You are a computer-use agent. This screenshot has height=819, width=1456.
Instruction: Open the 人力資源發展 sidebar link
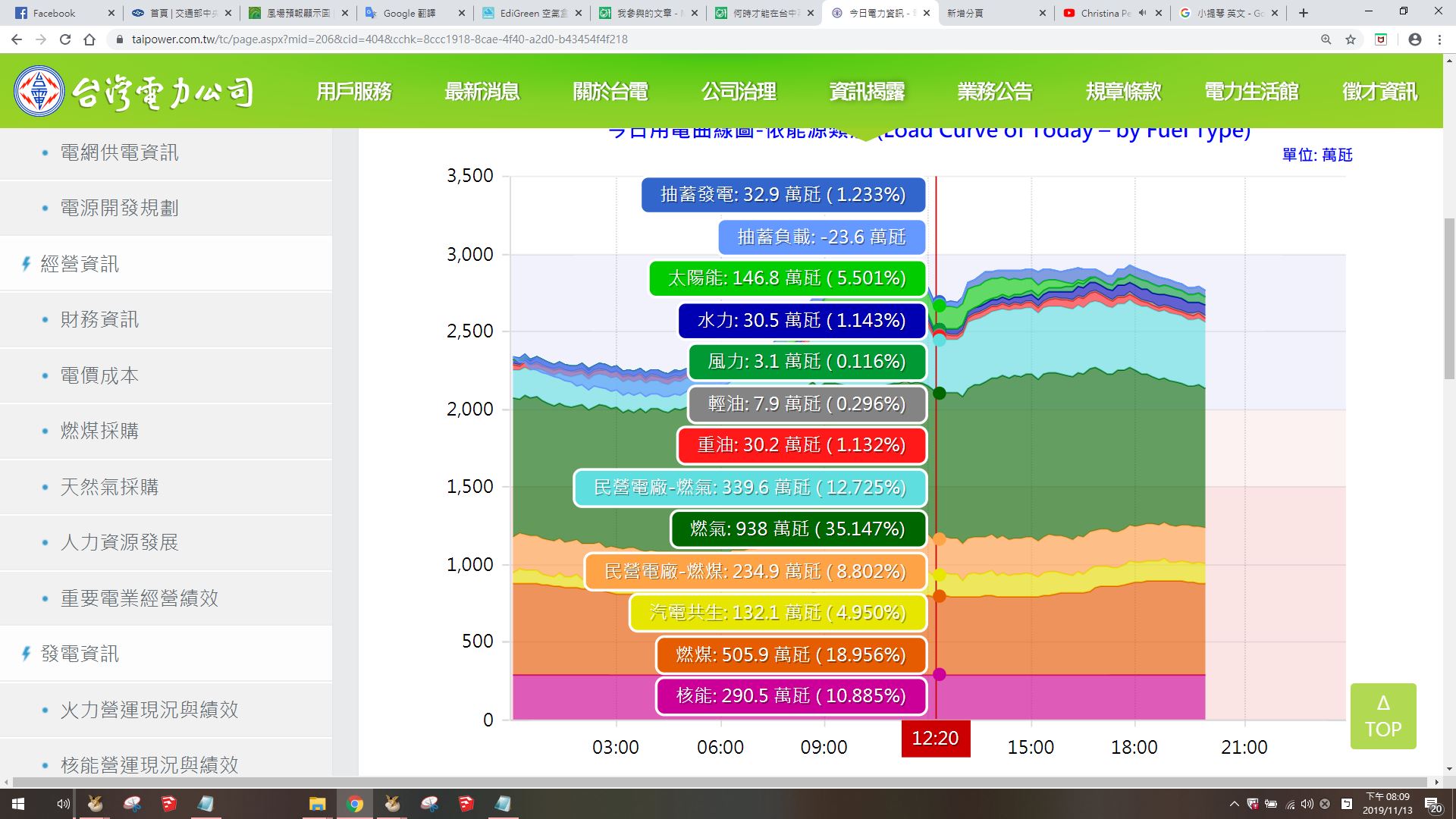(x=119, y=542)
